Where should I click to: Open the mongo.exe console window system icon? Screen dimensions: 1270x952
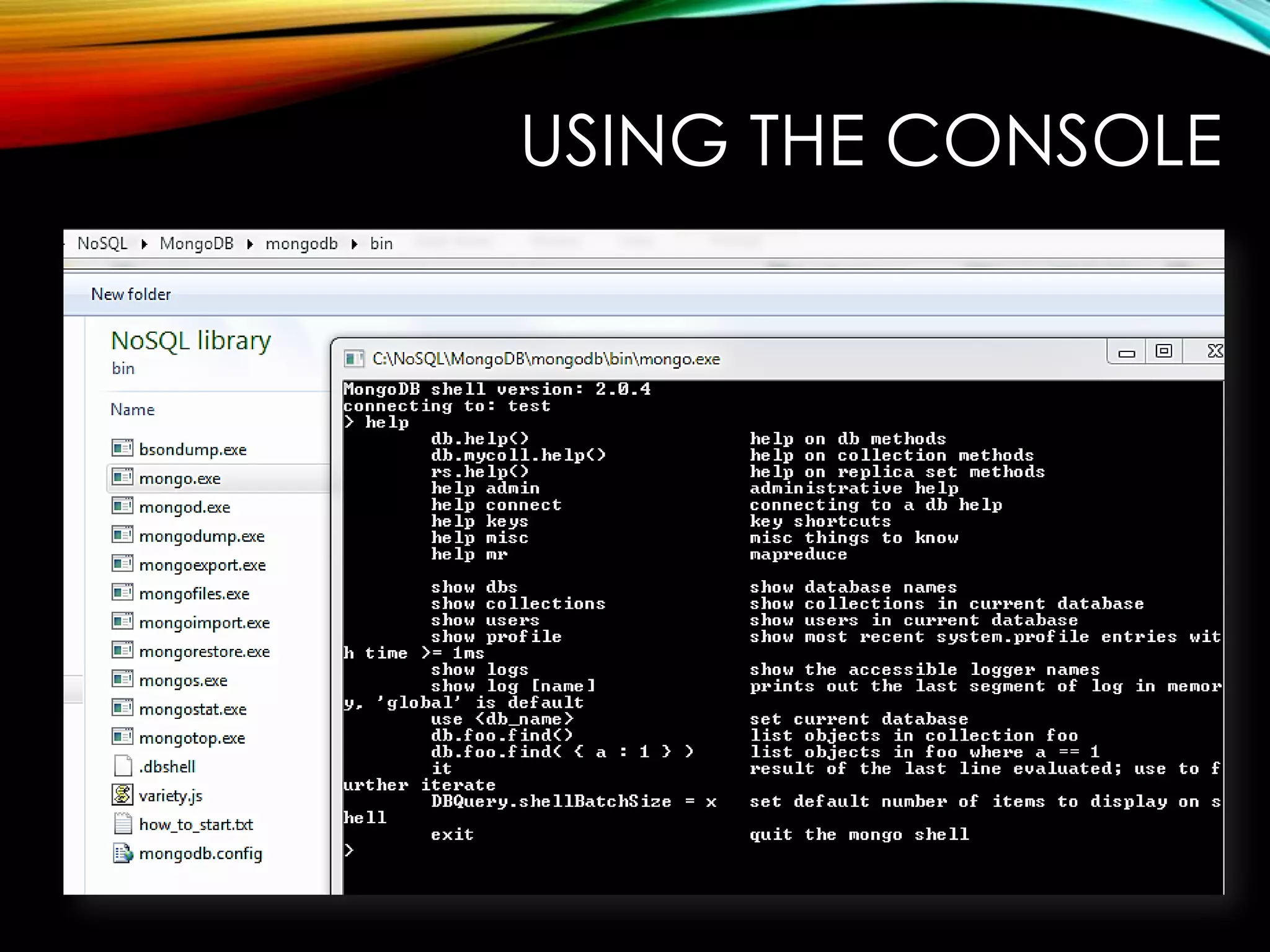coord(353,359)
